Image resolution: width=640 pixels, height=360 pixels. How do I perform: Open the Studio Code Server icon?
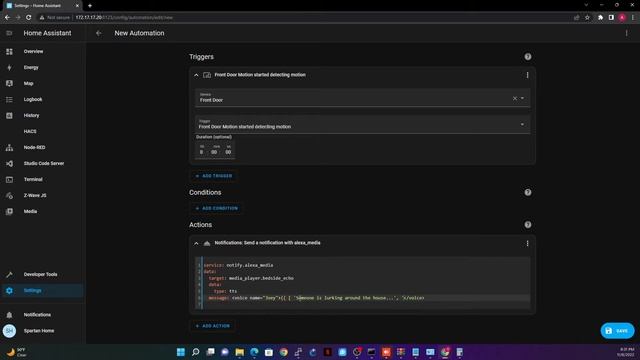[9, 163]
